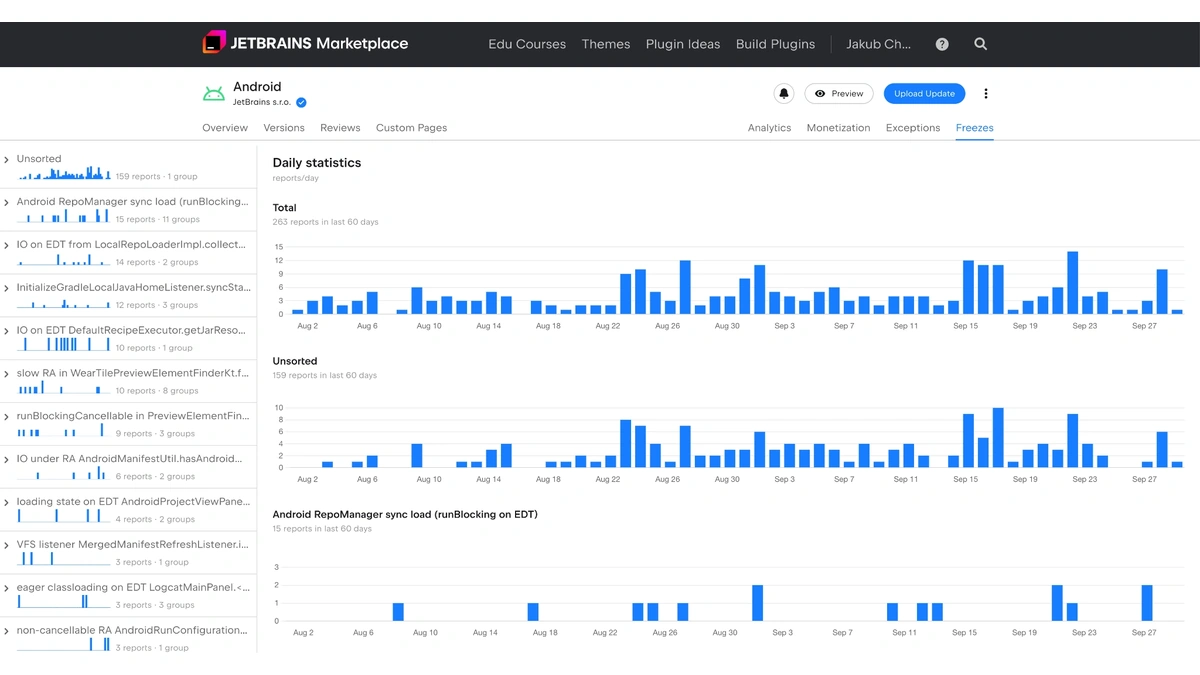Click '12 reports · 3 groups' text
The height and width of the screenshot is (675, 1200).
point(156,306)
